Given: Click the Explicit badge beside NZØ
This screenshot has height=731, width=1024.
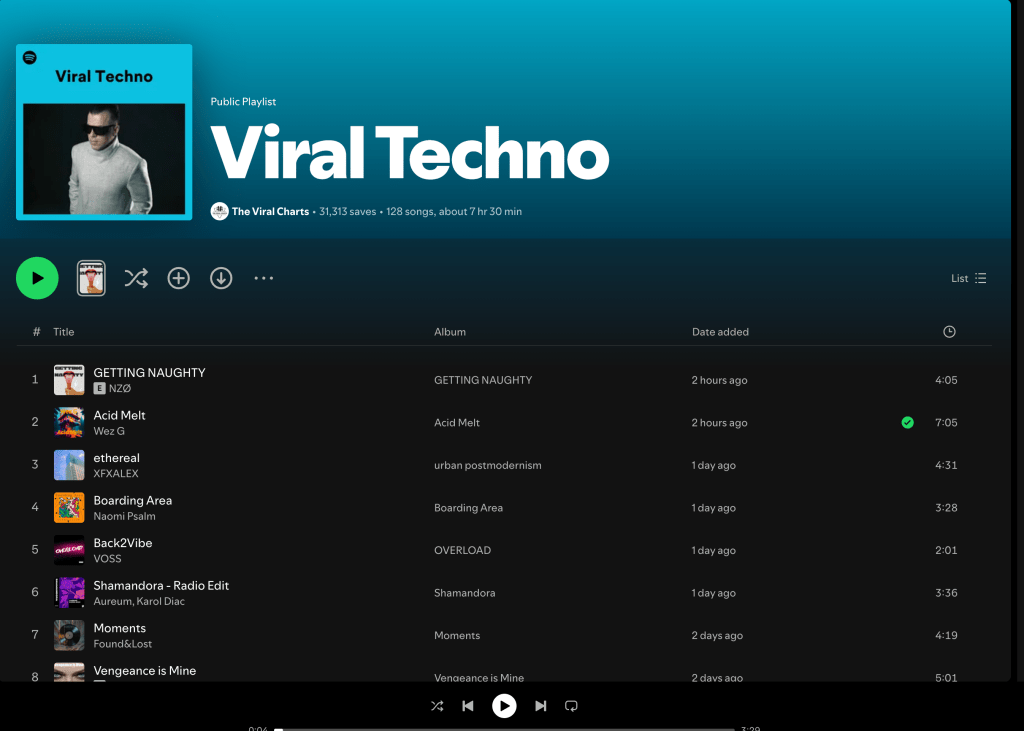Looking at the screenshot, I should pos(99,389).
